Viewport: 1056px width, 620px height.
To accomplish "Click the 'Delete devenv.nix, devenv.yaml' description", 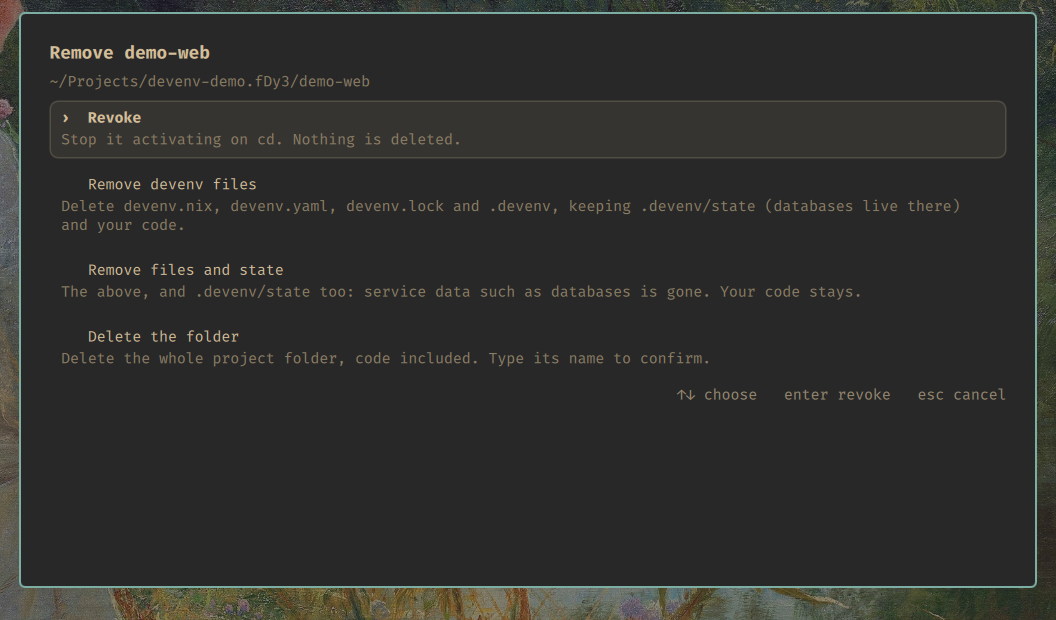I will 510,215.
